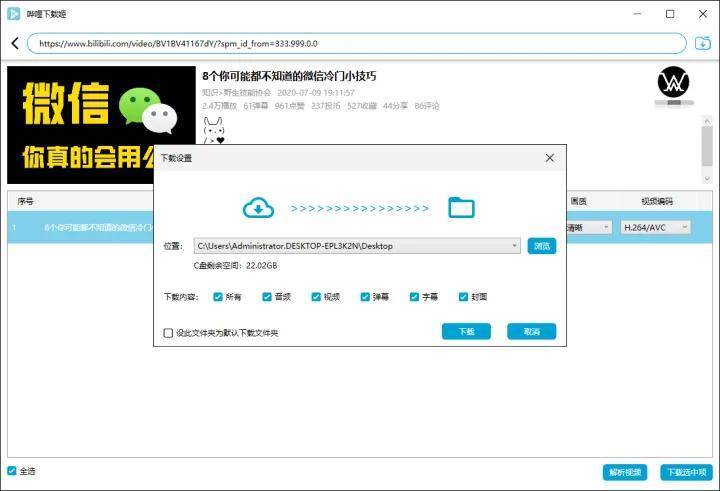Click the app logo in the title bar

coord(14,14)
